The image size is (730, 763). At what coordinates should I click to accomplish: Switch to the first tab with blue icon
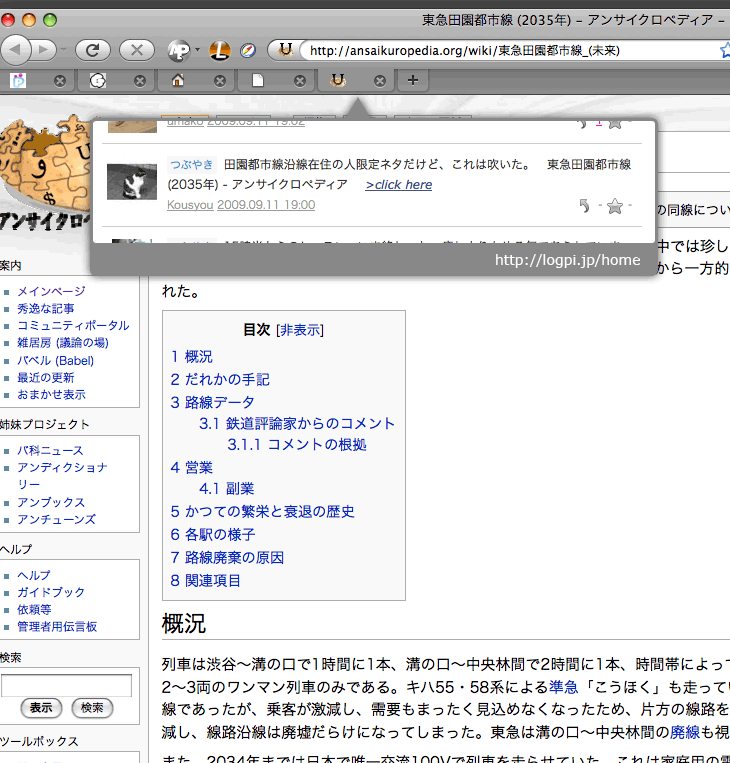tap(19, 80)
